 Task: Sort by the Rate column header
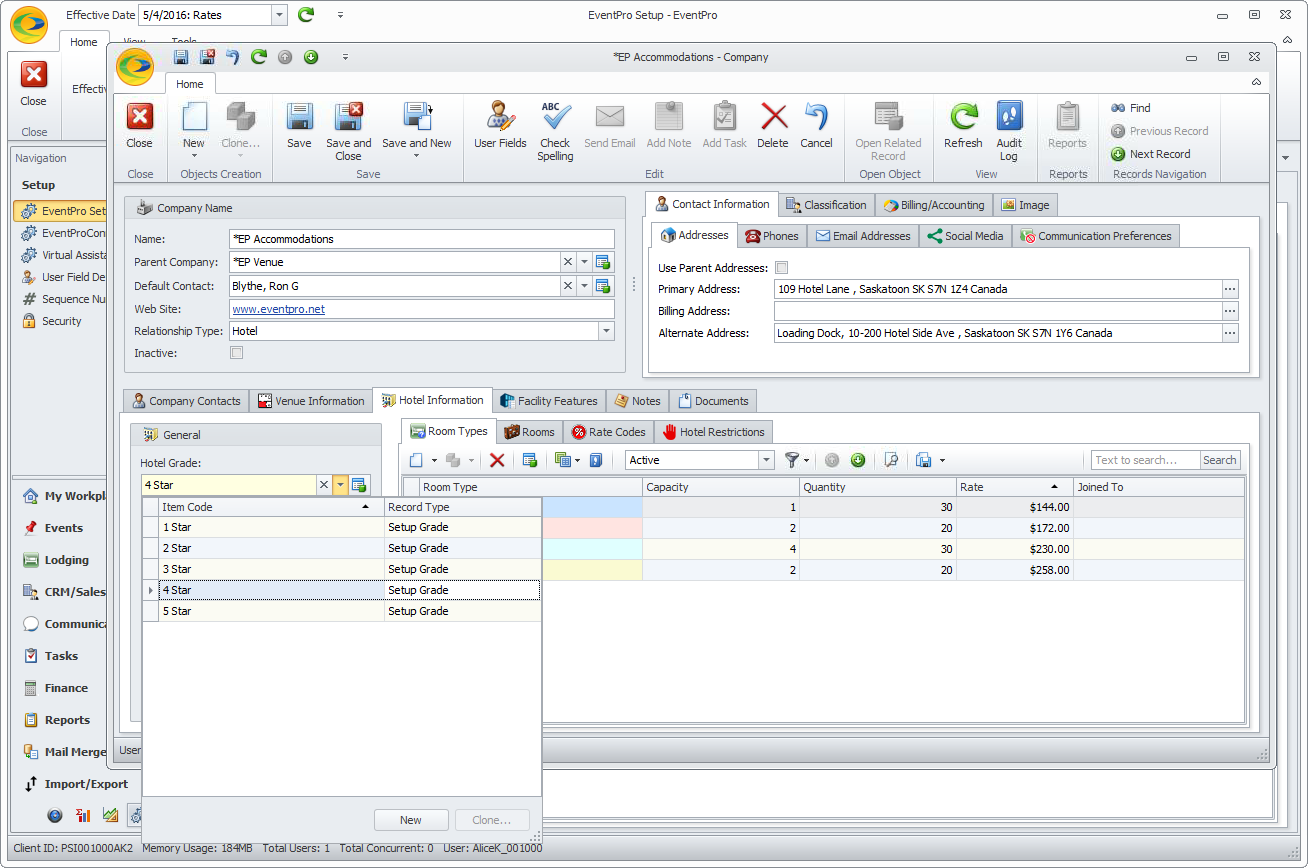point(1015,487)
